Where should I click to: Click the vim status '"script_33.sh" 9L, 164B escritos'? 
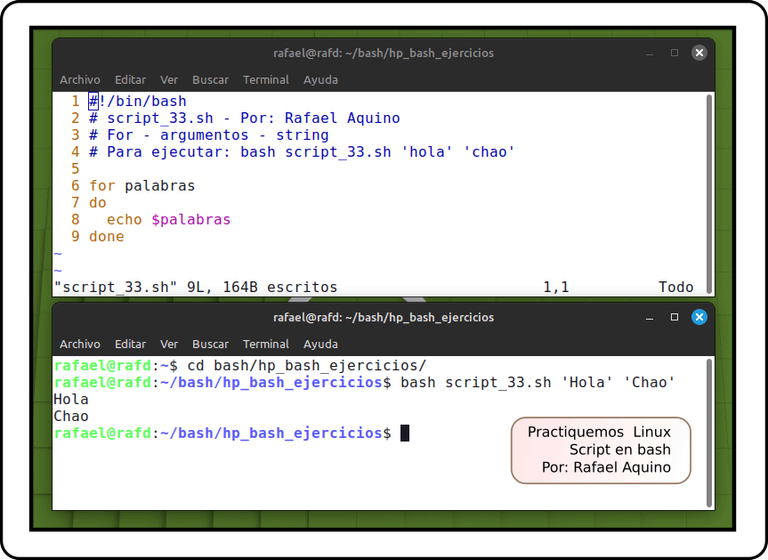pyautogui.click(x=195, y=287)
